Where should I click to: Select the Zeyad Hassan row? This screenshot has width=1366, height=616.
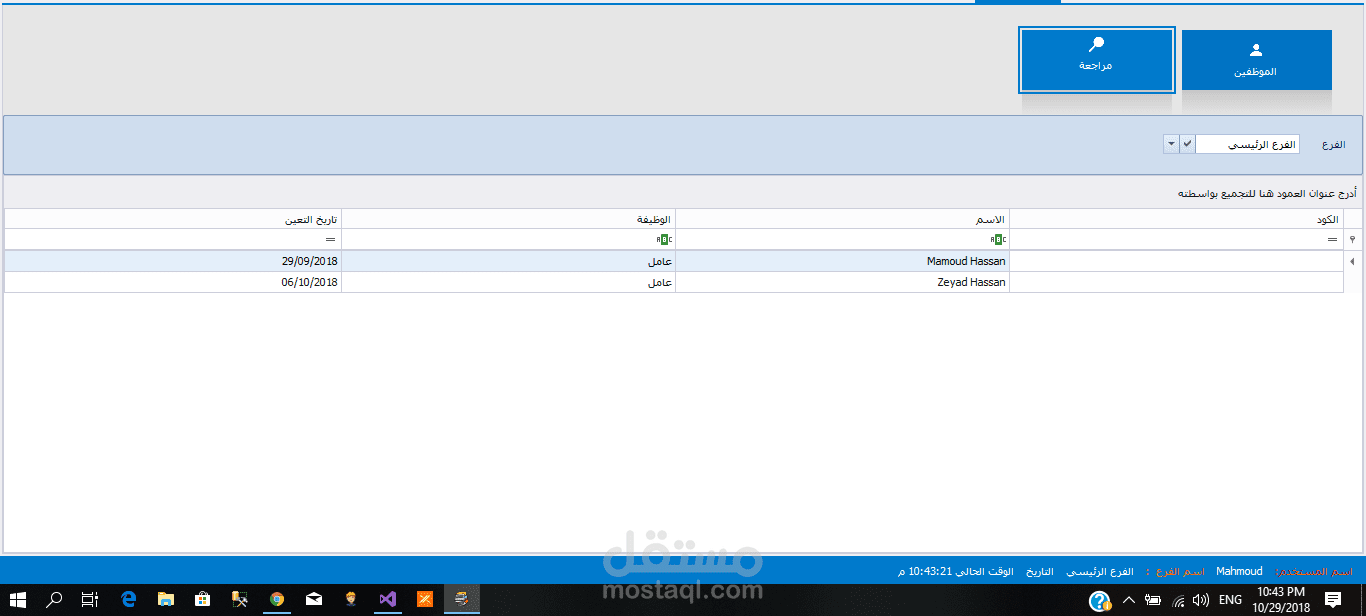(674, 282)
